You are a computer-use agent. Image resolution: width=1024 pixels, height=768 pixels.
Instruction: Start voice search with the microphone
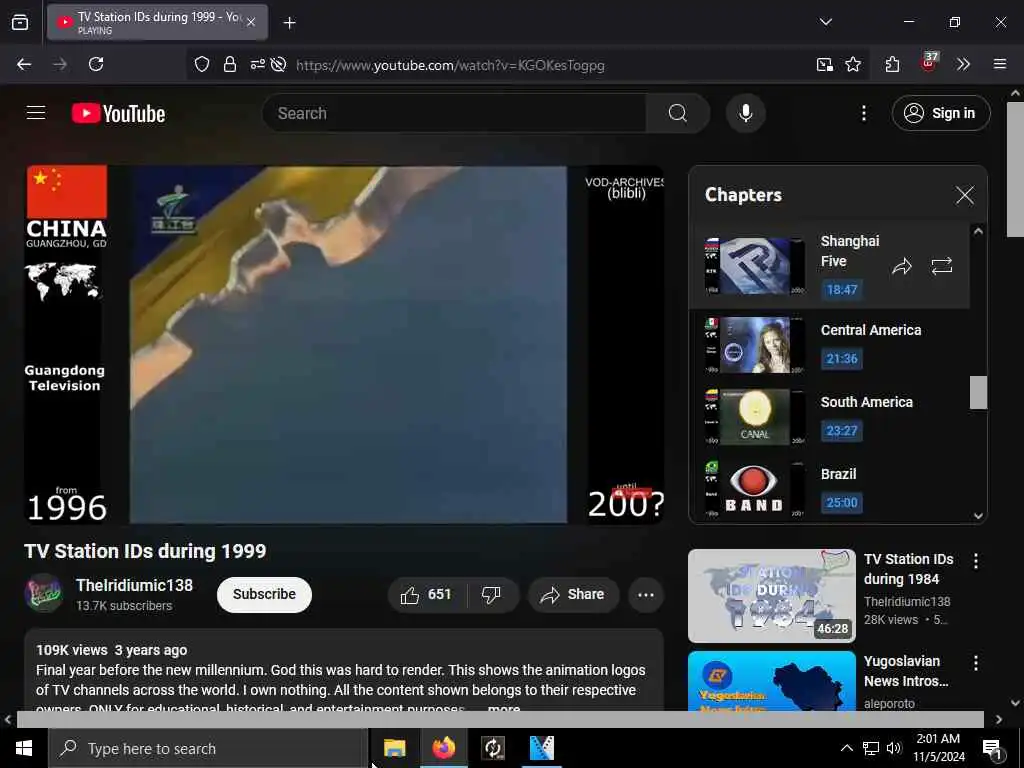(745, 113)
